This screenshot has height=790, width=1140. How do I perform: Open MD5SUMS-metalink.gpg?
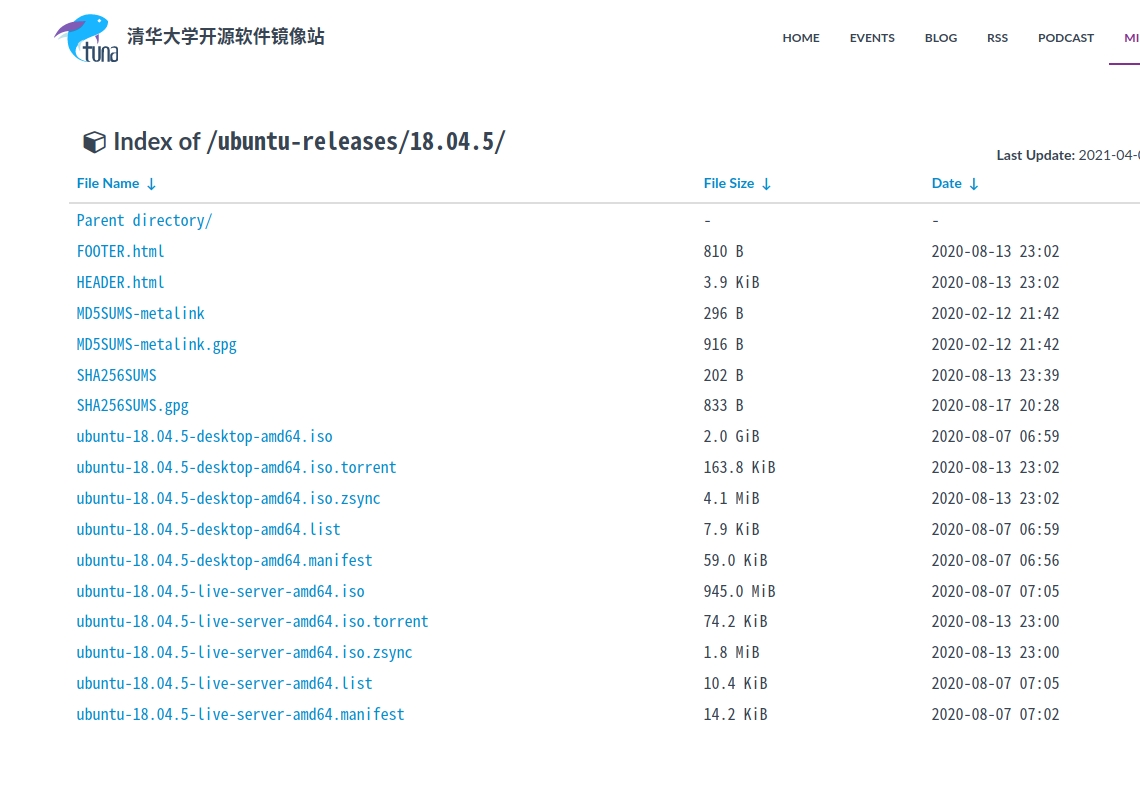[156, 344]
